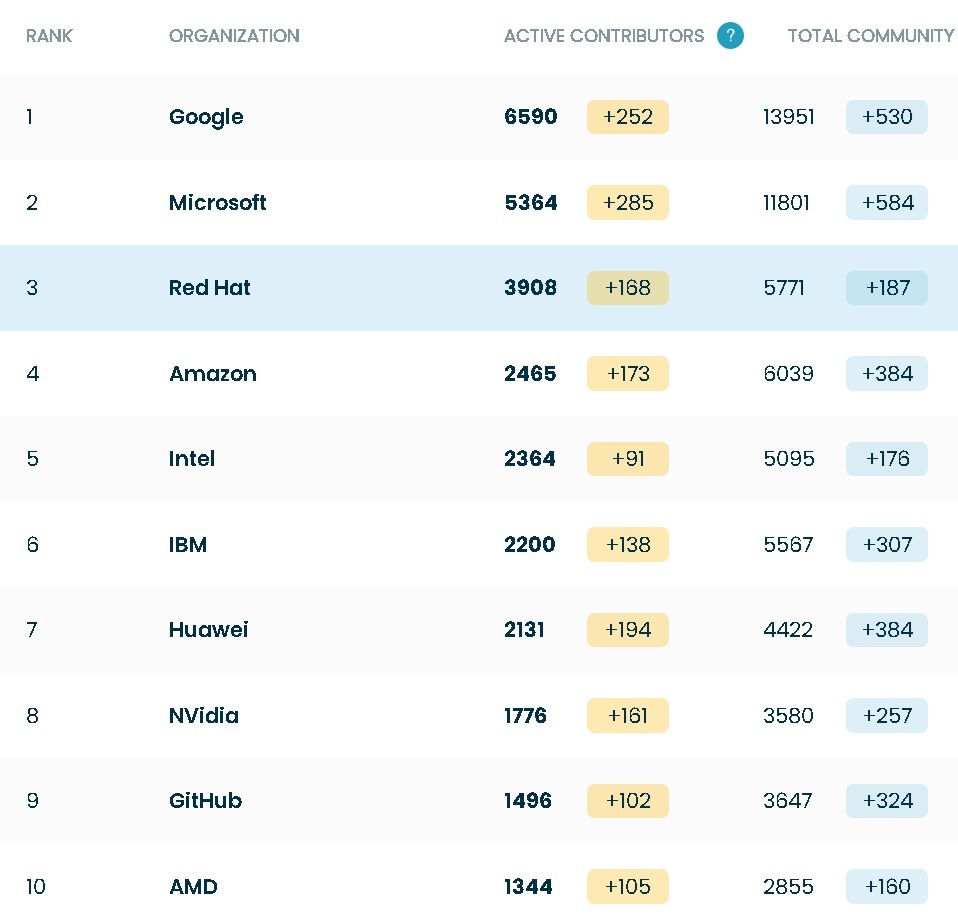Click the Intel organization name
Image resolution: width=958 pixels, height=921 pixels.
click(192, 459)
